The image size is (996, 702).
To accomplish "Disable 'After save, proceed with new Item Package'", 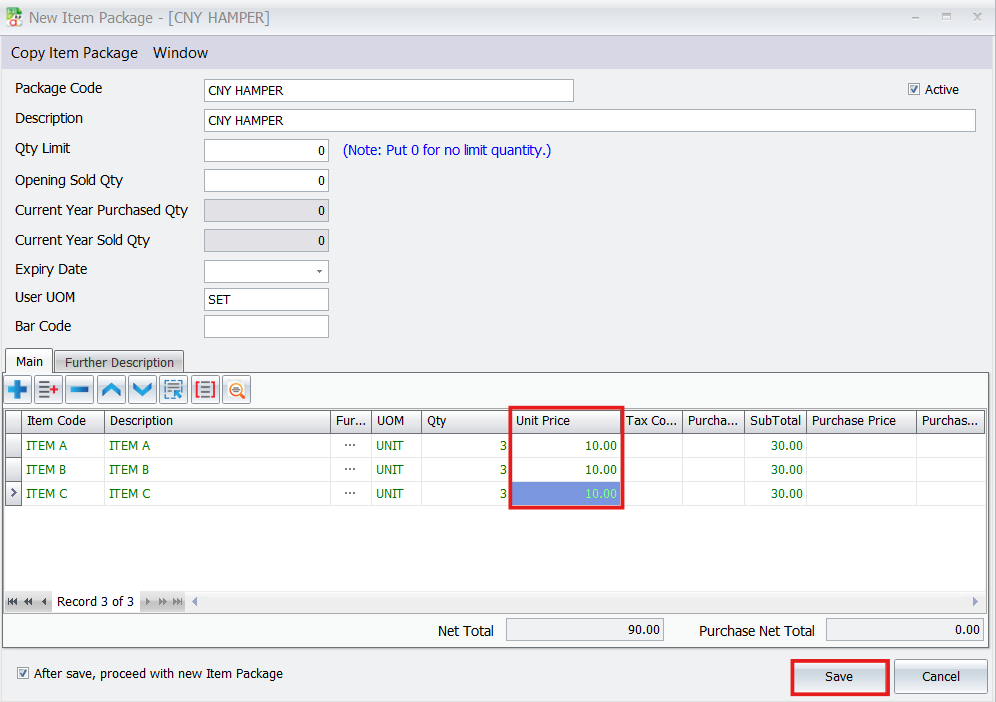I will (22, 673).
